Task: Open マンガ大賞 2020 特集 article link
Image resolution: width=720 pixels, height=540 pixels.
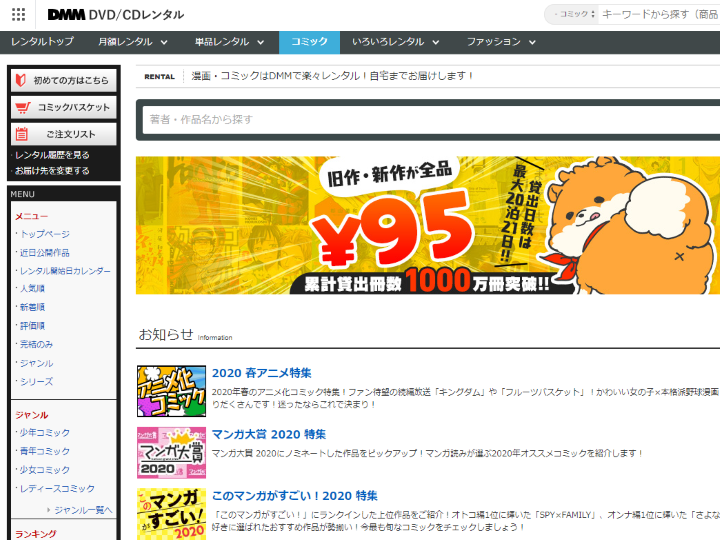Action: (x=269, y=434)
